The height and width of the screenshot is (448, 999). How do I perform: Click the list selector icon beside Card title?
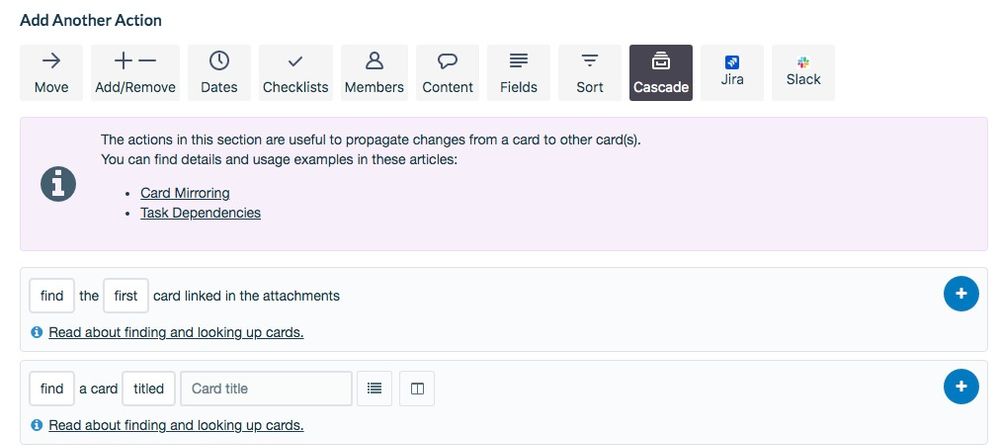(375, 389)
